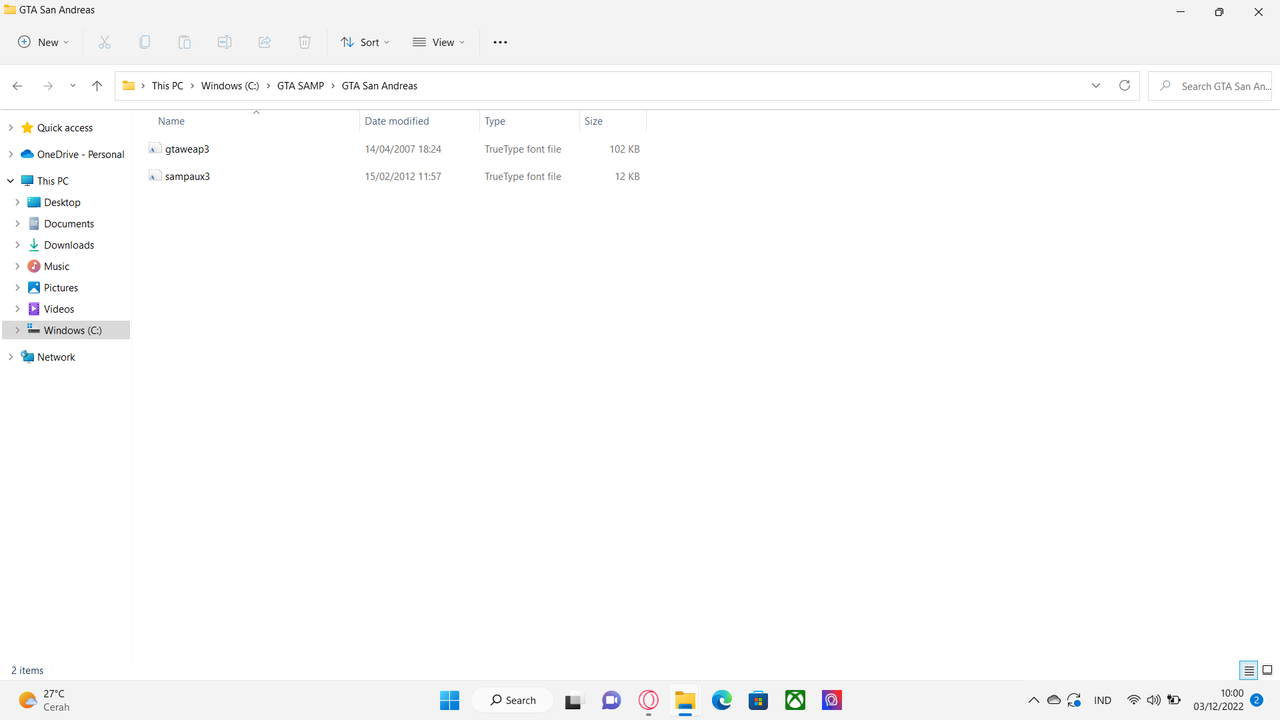Launch Opera browser from taskbar

coord(648,700)
